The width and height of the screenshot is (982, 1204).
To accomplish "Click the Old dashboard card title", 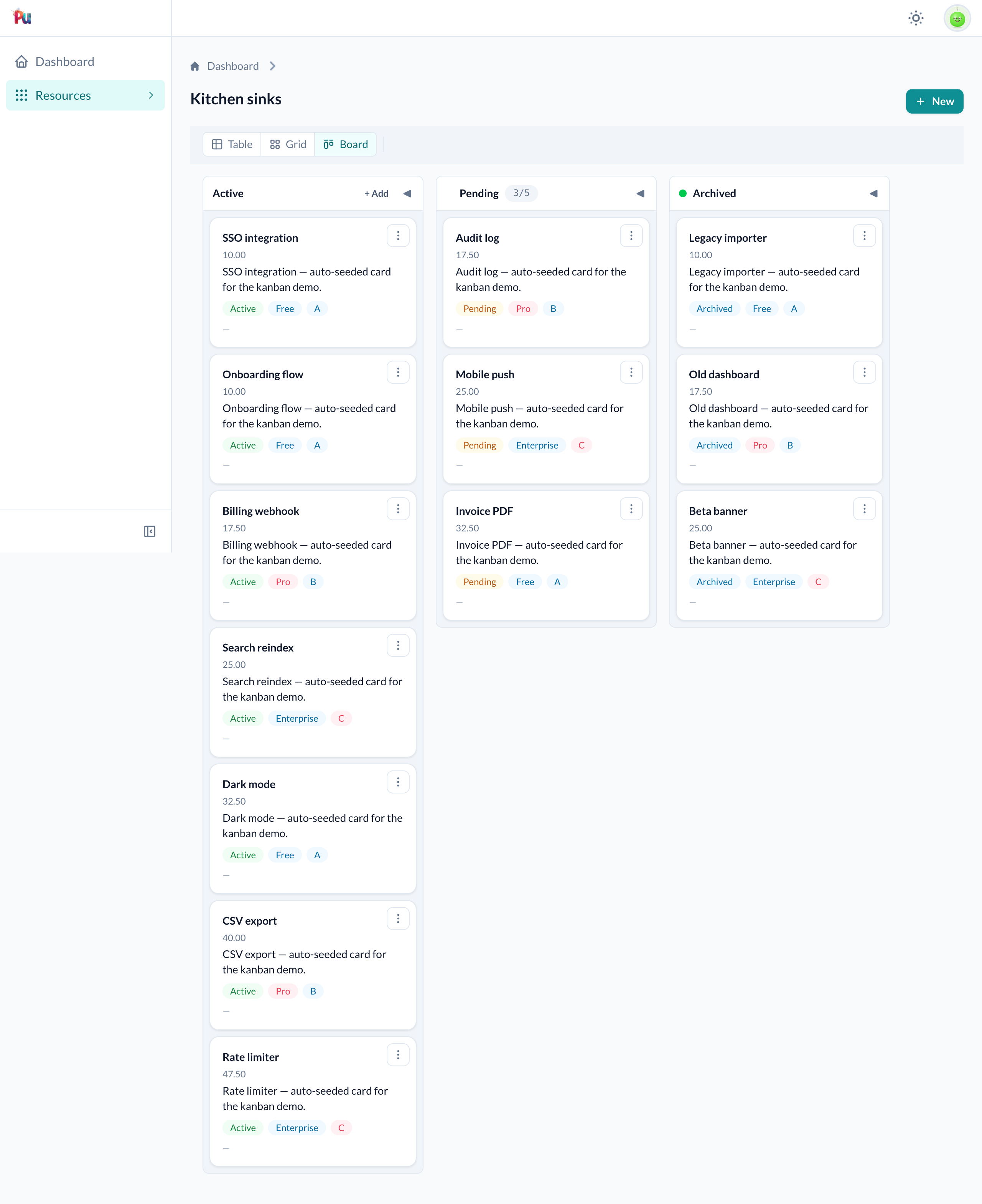I will [x=724, y=374].
